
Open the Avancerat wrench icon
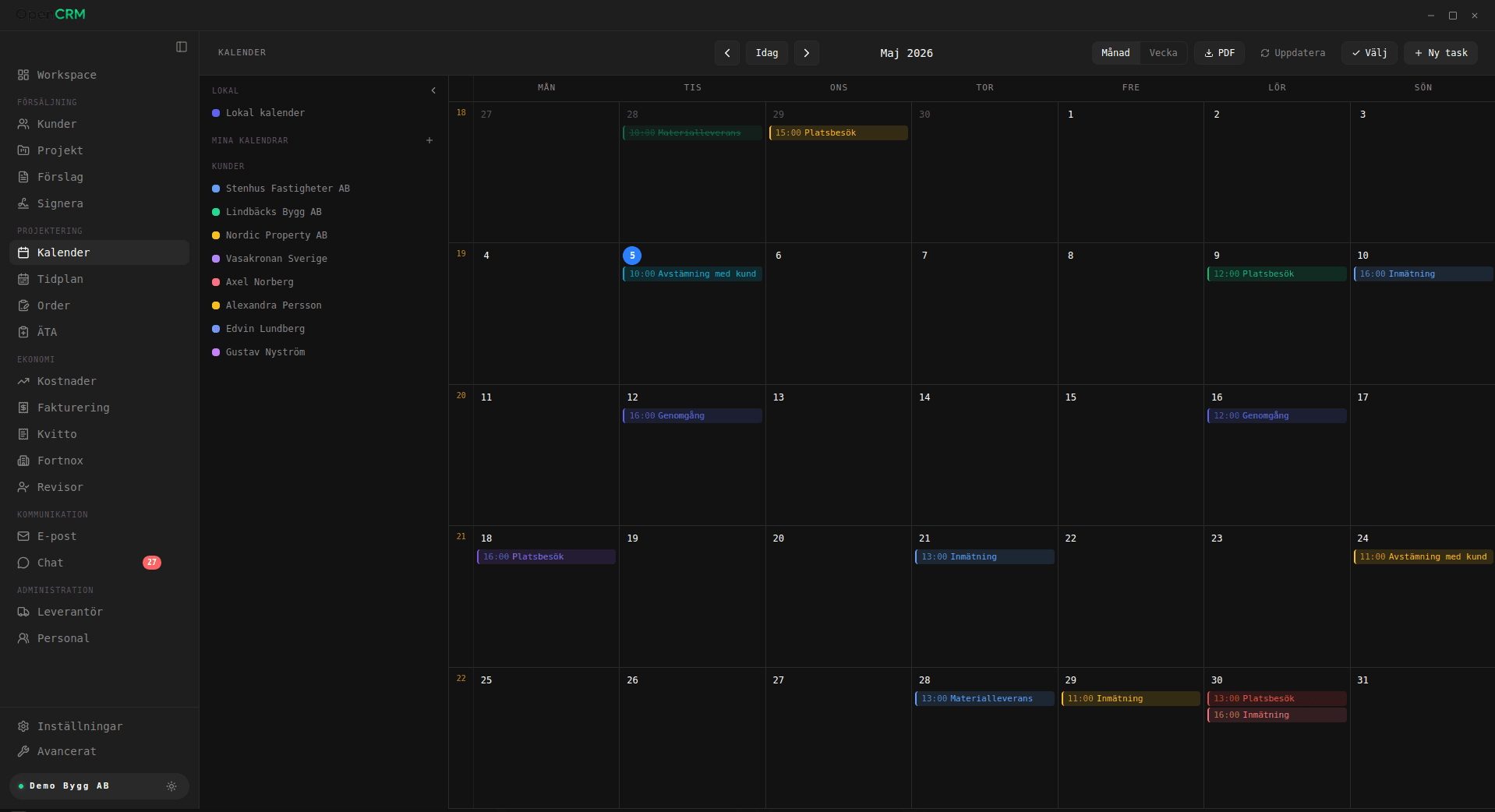pos(23,751)
